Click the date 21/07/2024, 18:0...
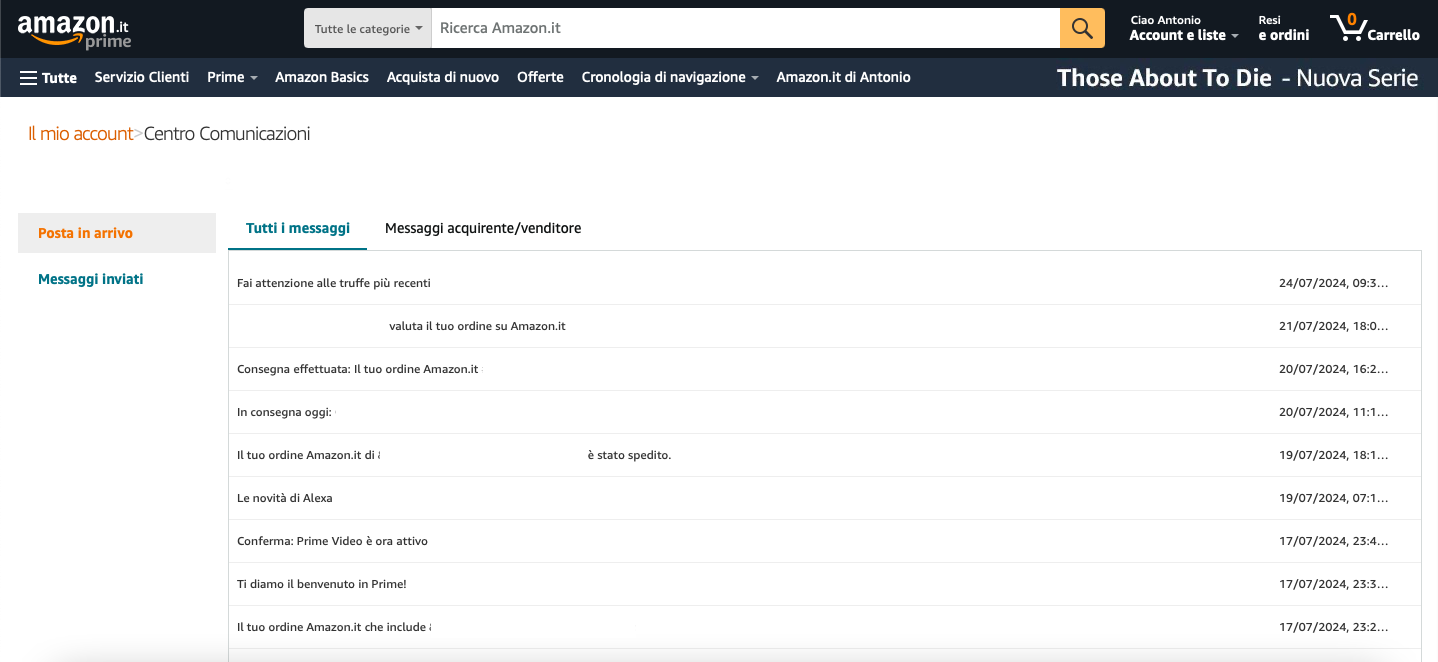 coord(1333,326)
